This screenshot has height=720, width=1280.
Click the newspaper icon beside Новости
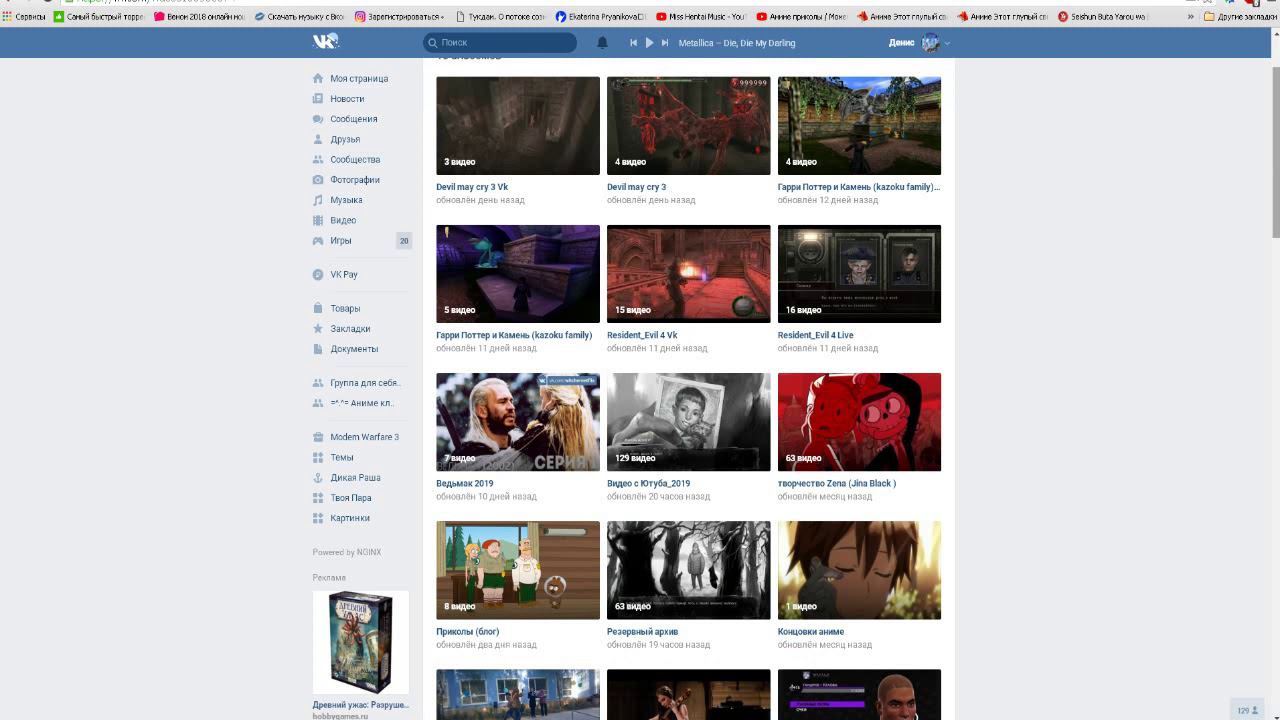[x=318, y=99]
